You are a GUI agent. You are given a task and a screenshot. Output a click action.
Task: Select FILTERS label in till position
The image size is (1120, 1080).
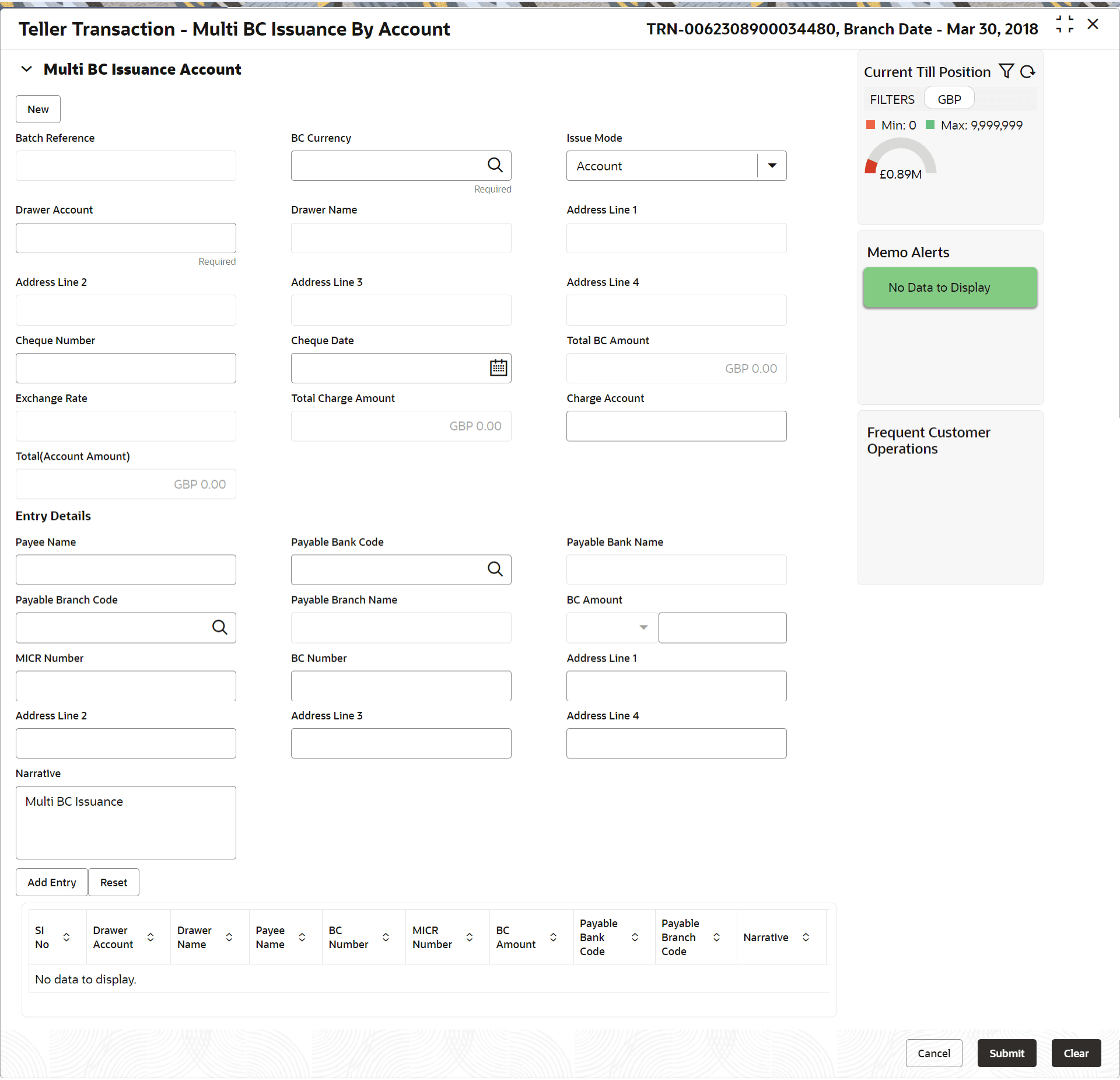[x=892, y=99]
